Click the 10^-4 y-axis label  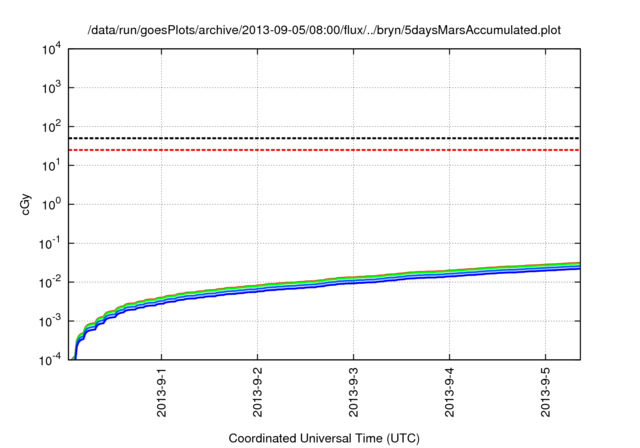(50, 359)
